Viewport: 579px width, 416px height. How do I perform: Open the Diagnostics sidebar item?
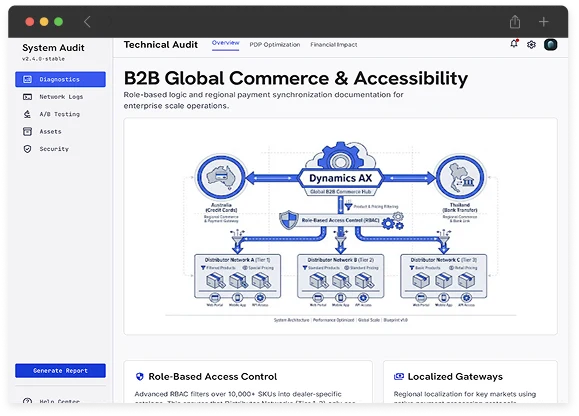click(60, 79)
